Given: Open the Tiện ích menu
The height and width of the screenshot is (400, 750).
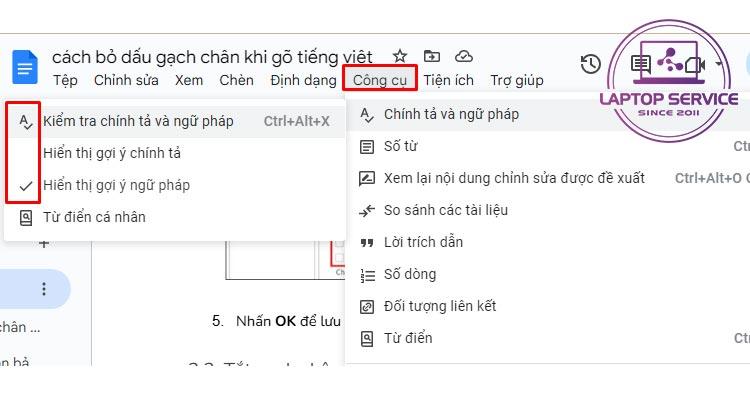Looking at the screenshot, I should point(449,80).
